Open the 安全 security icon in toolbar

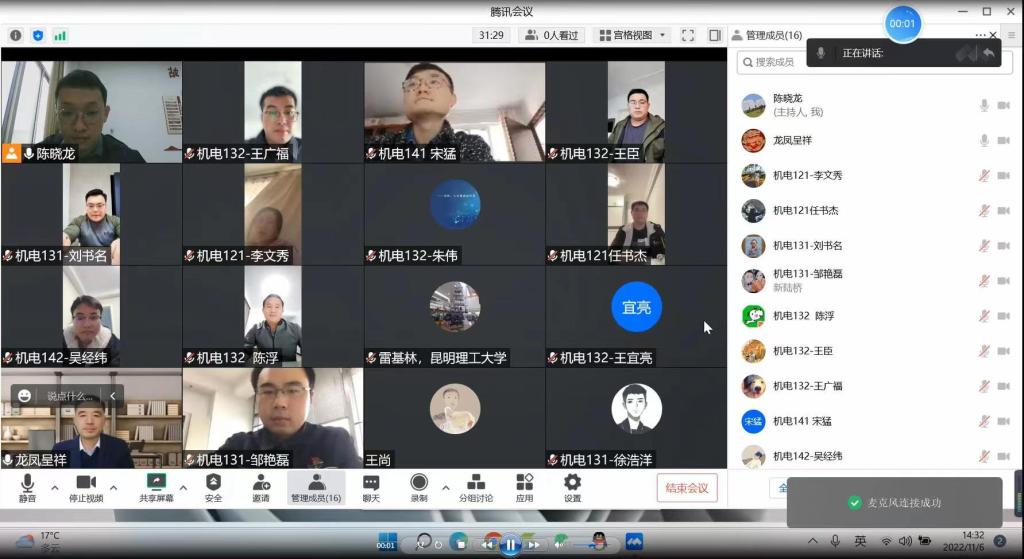tap(213, 487)
